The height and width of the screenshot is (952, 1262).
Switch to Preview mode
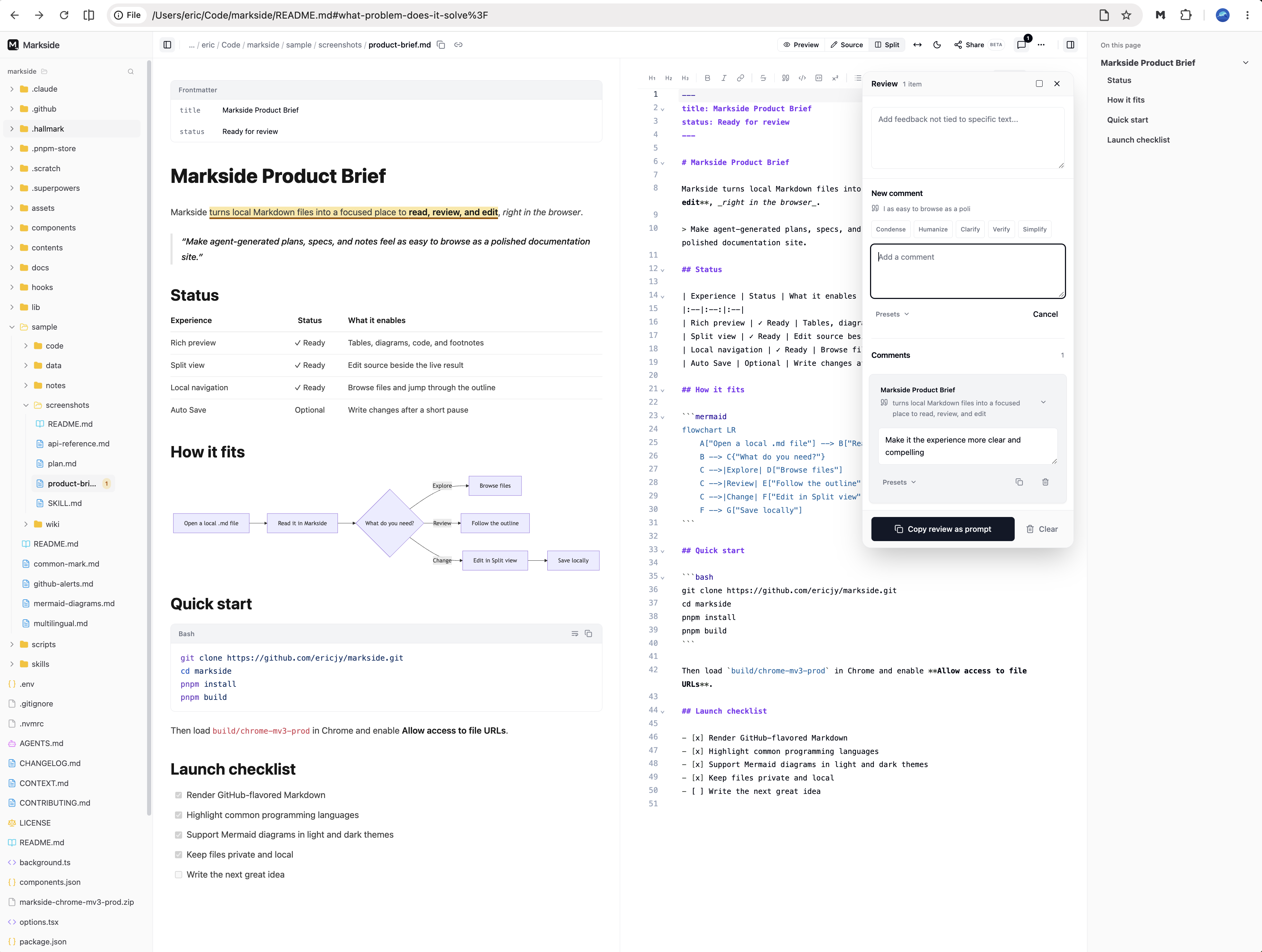(801, 45)
